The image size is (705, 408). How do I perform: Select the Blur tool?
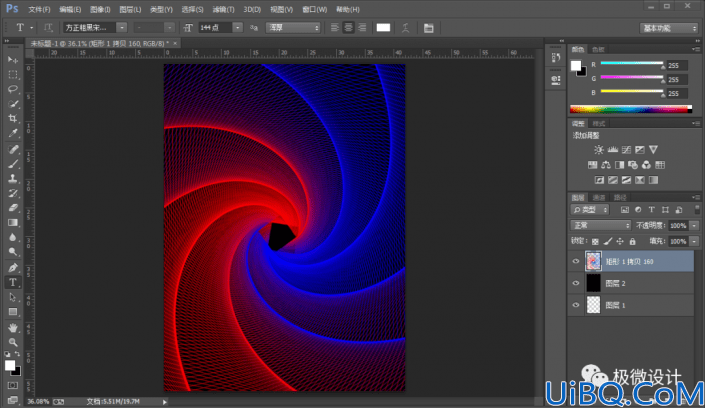pyautogui.click(x=13, y=238)
